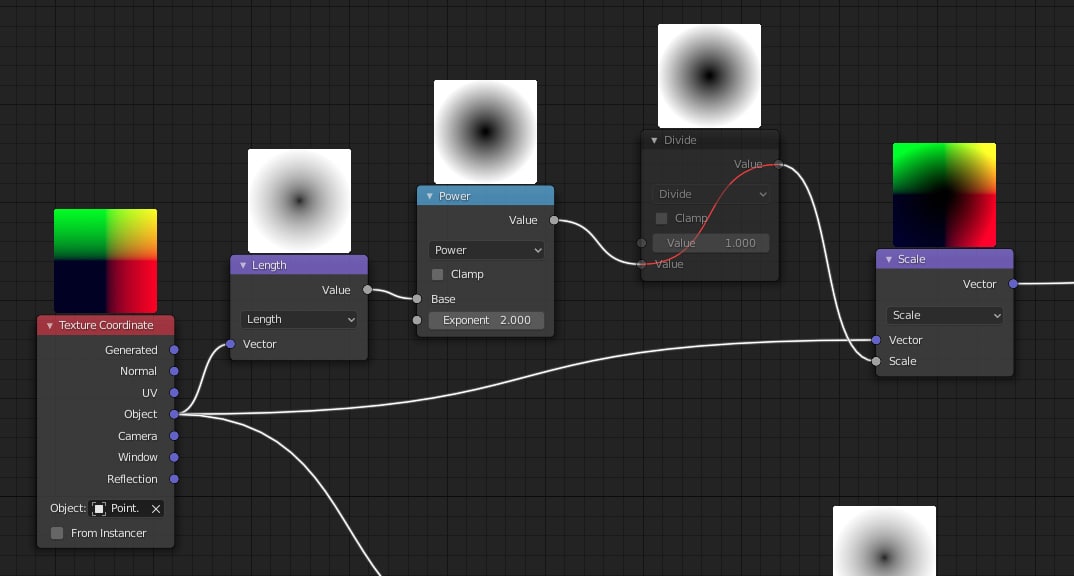Collapse the Length node
1074x576 pixels.
242,265
